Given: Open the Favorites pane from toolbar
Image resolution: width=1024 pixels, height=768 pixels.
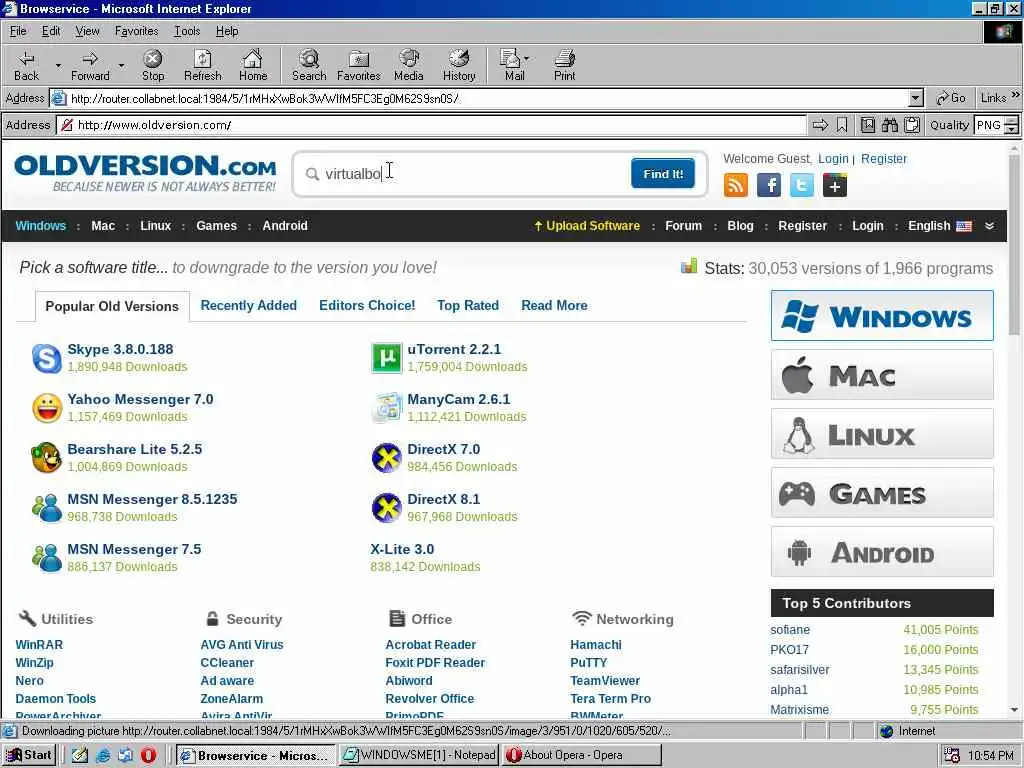Looking at the screenshot, I should pos(359,65).
